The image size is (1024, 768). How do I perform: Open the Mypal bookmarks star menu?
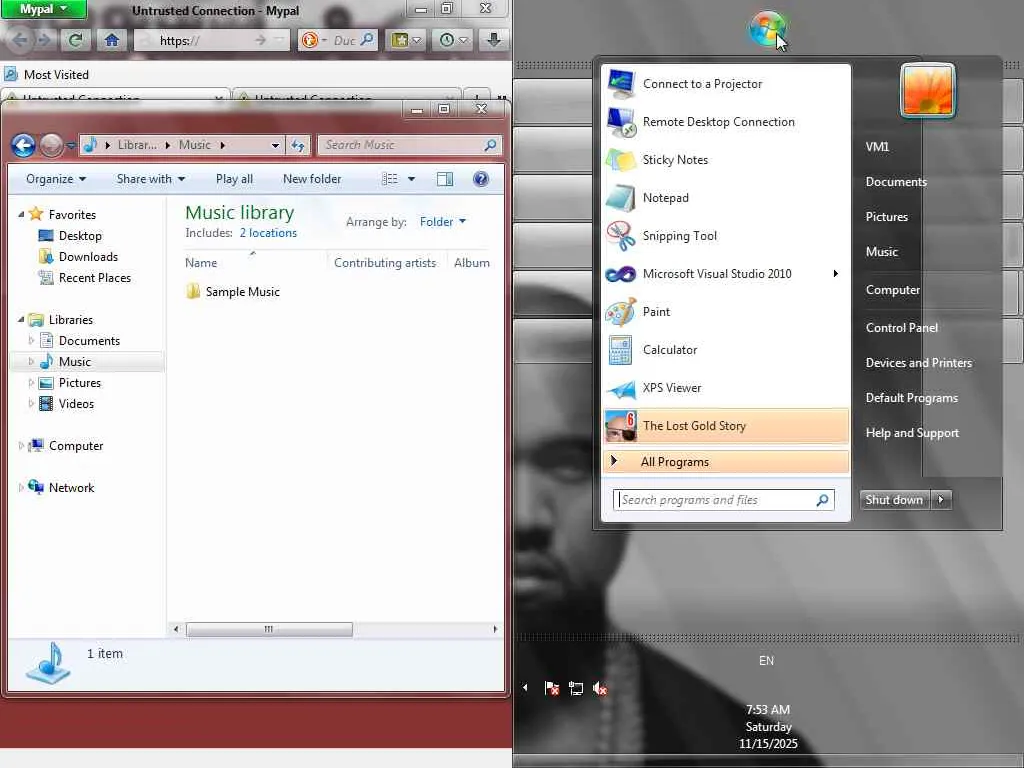pos(406,40)
